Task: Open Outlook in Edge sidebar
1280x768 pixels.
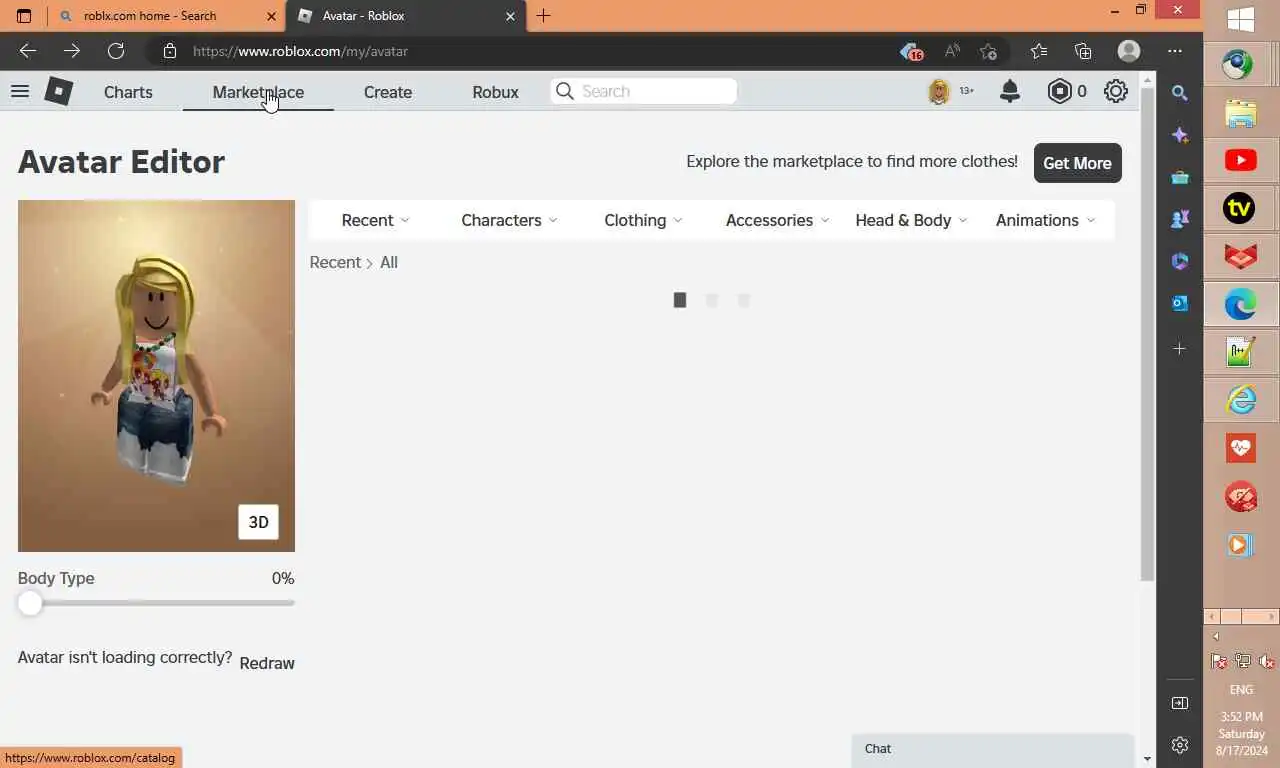Action: pos(1180,303)
